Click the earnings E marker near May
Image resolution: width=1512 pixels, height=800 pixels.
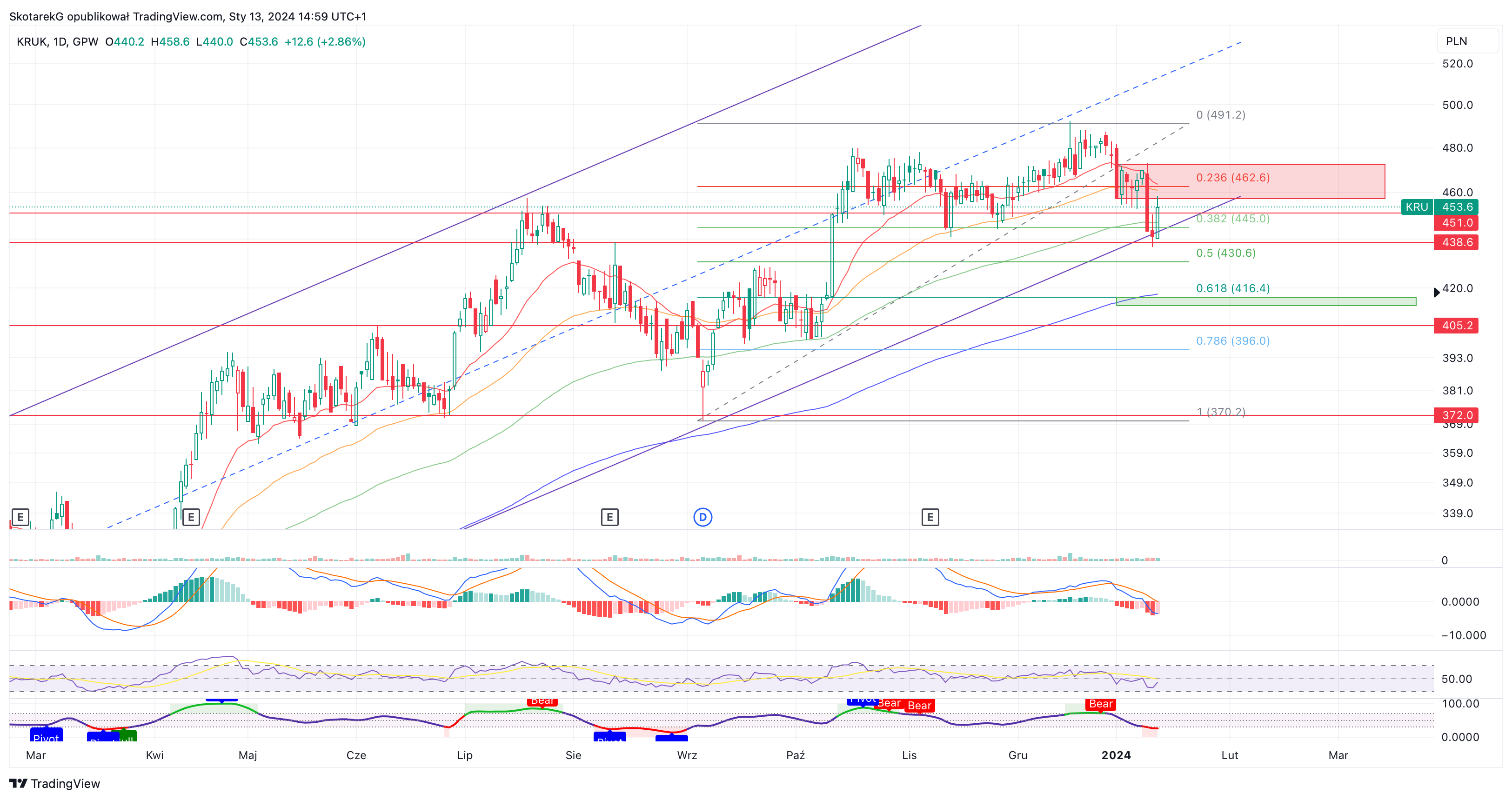click(x=191, y=517)
